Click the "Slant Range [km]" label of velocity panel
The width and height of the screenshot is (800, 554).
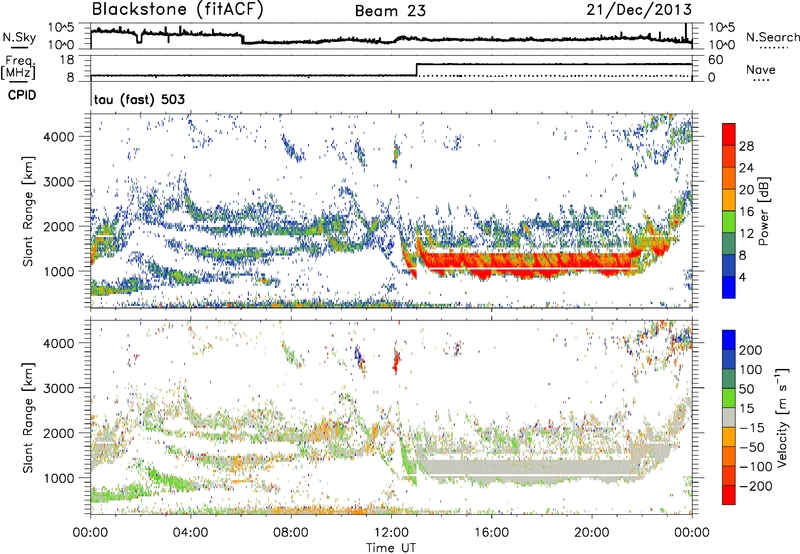pyautogui.click(x=28, y=417)
